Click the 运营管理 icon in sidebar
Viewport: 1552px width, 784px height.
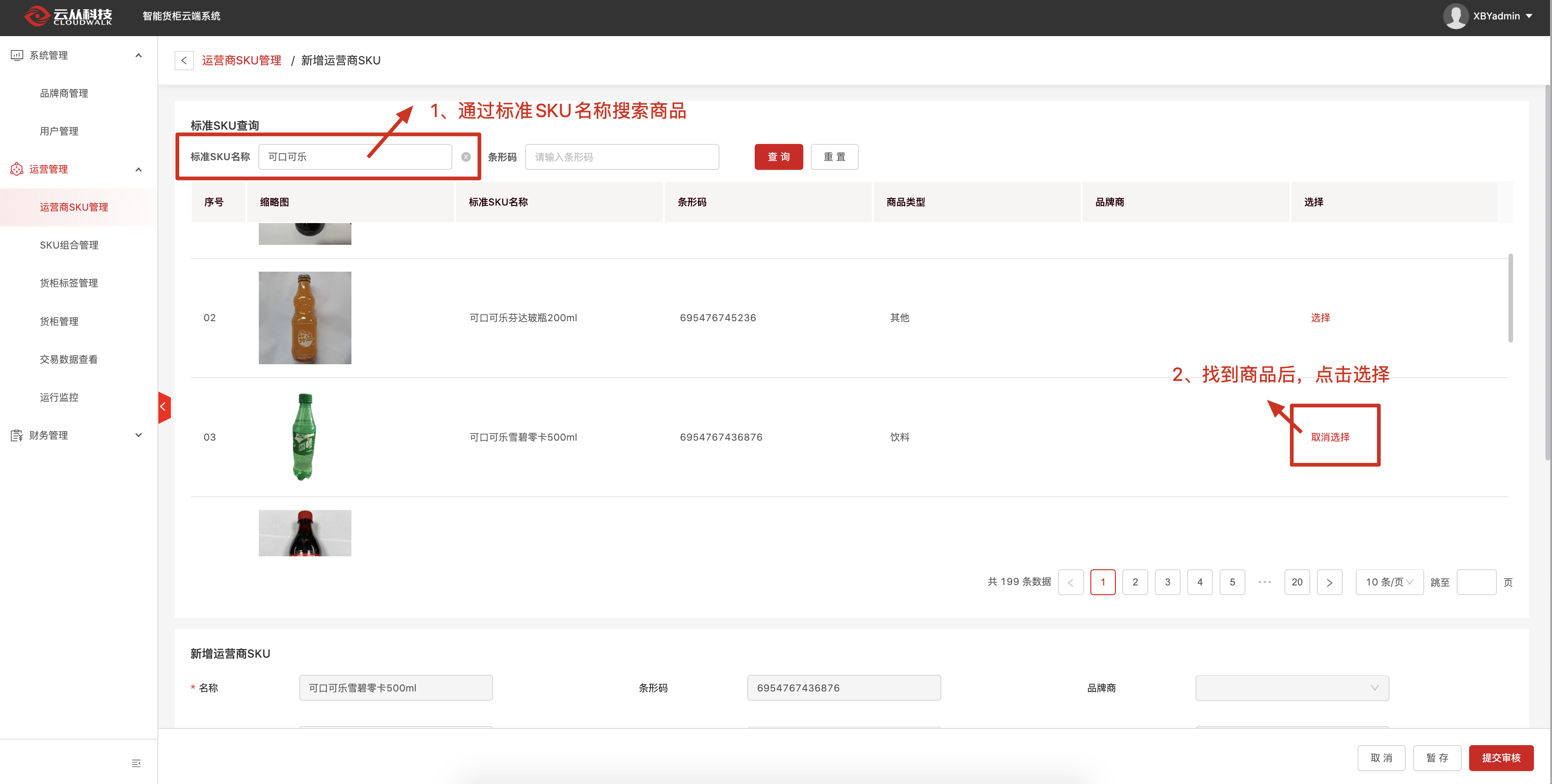(17, 169)
